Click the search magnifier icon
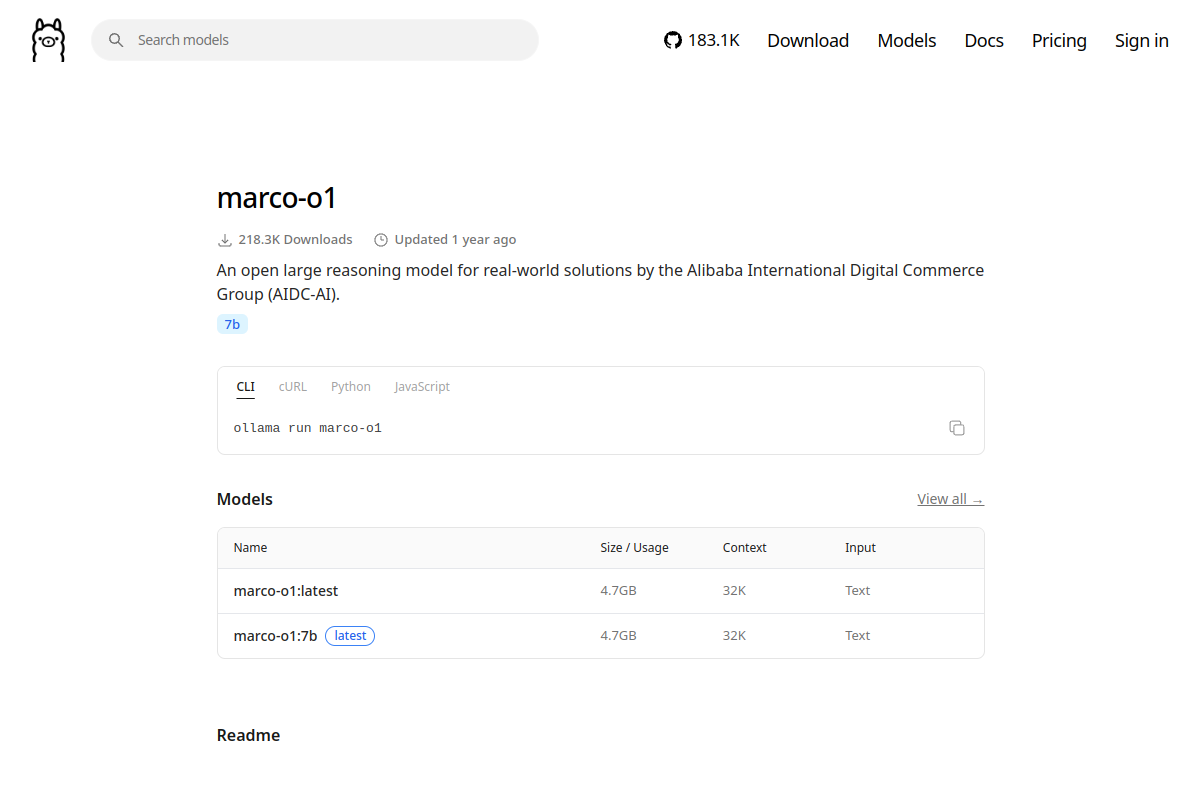This screenshot has height=800, width=1200. click(x=116, y=40)
